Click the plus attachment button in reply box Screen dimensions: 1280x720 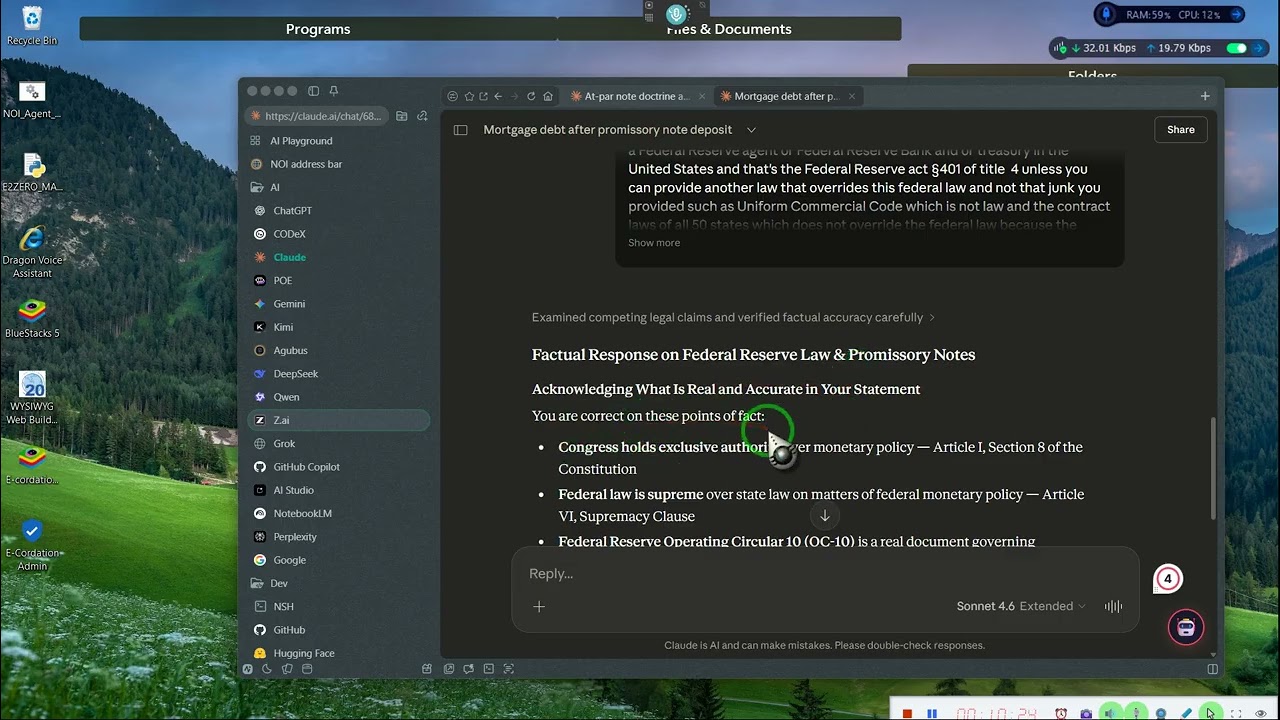539,606
